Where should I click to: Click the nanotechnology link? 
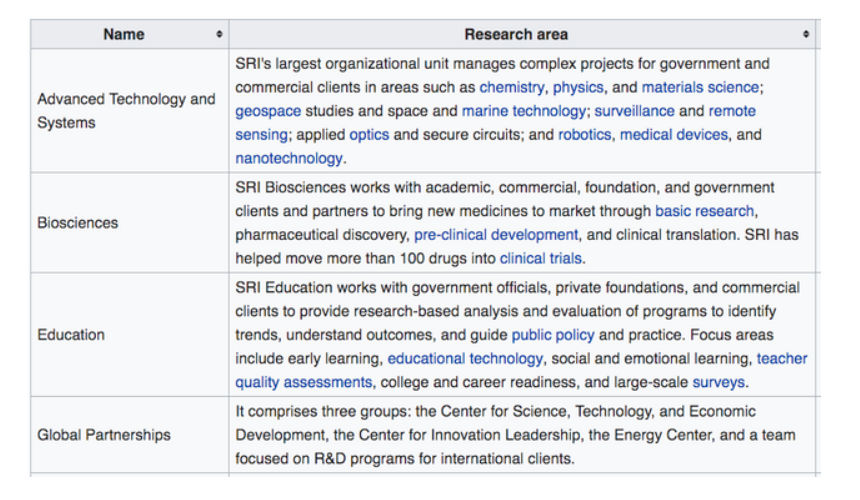coord(289,158)
